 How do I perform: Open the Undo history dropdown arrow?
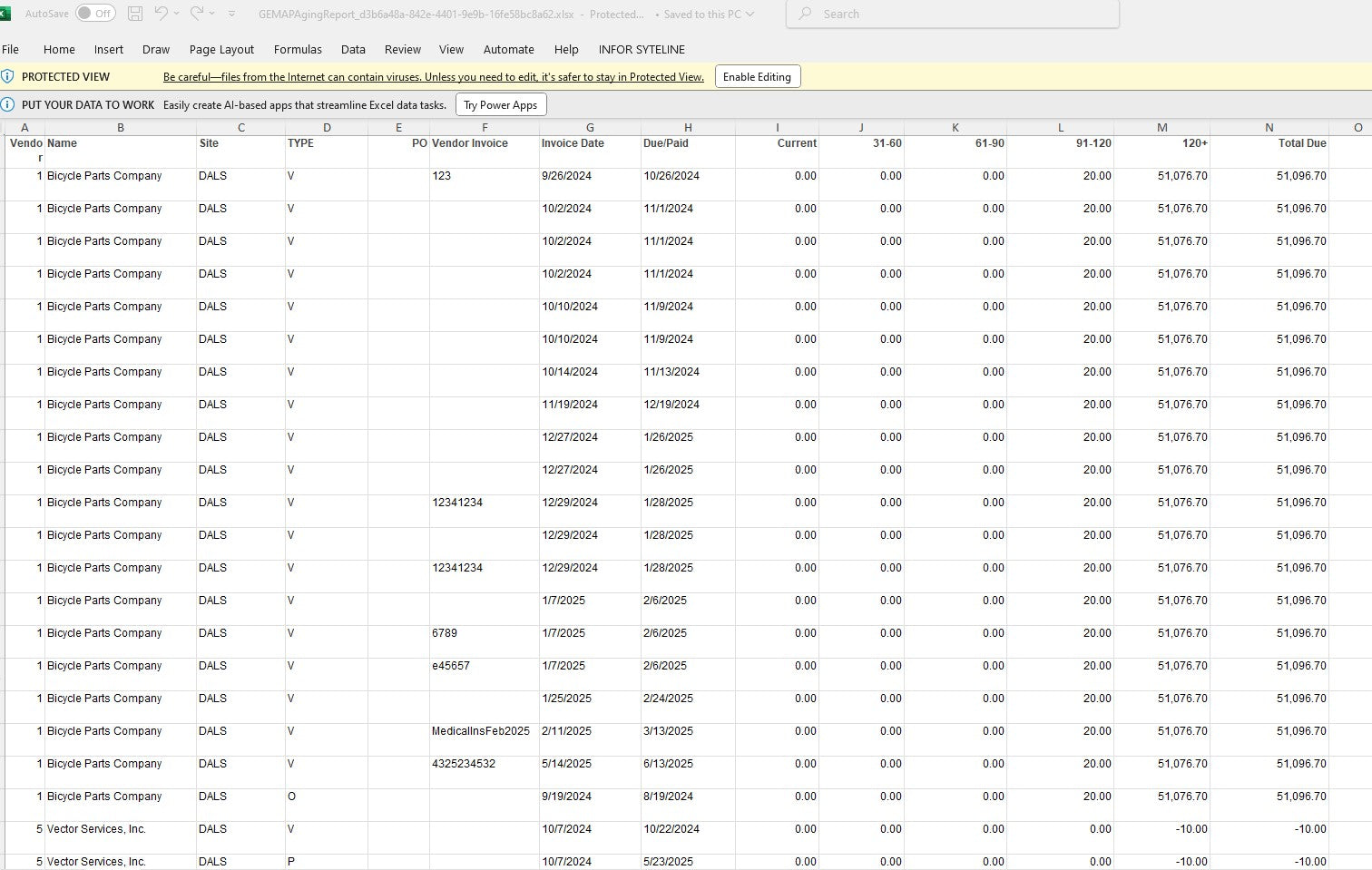[176, 14]
